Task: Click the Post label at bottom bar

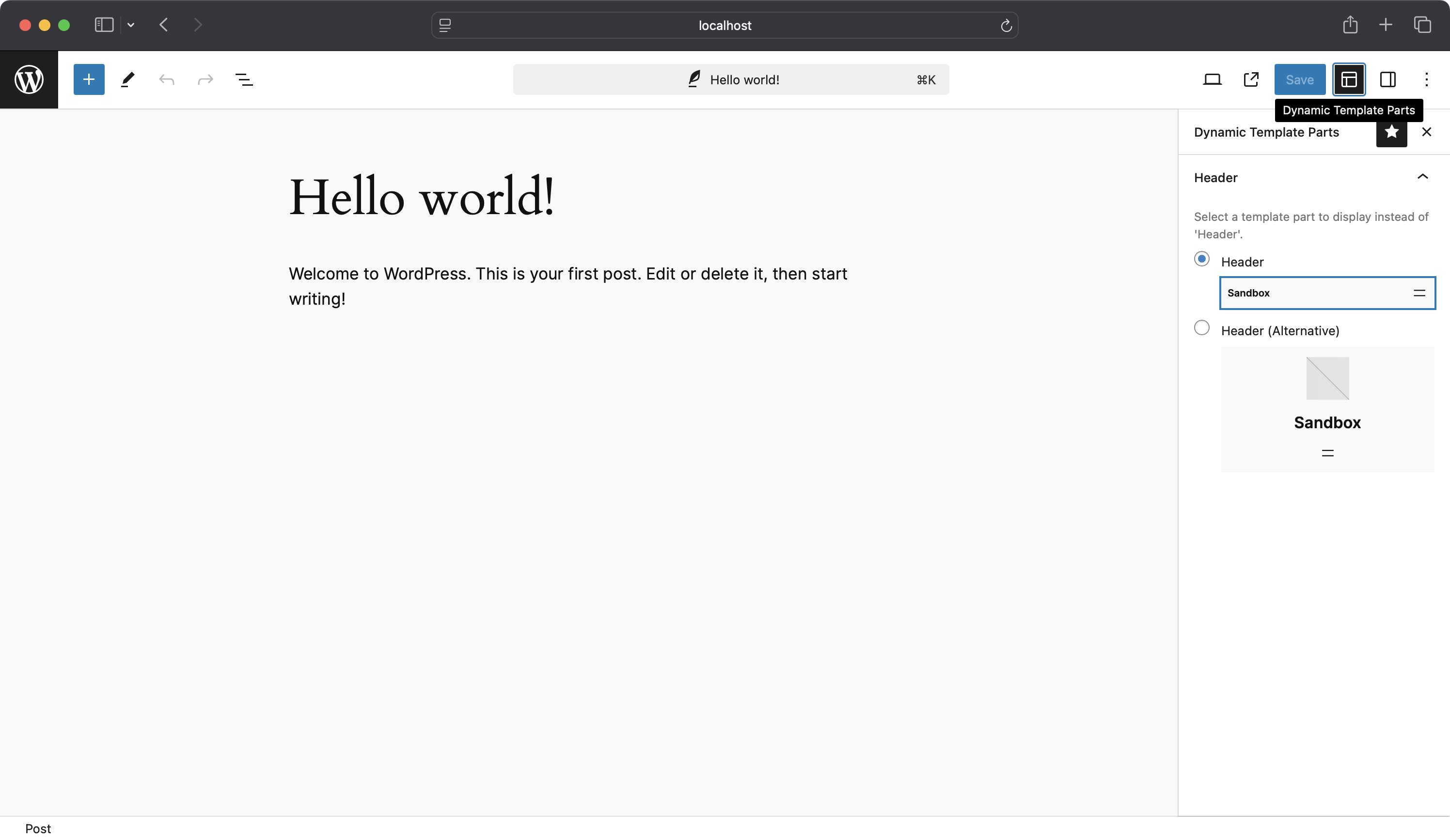Action: (38, 828)
